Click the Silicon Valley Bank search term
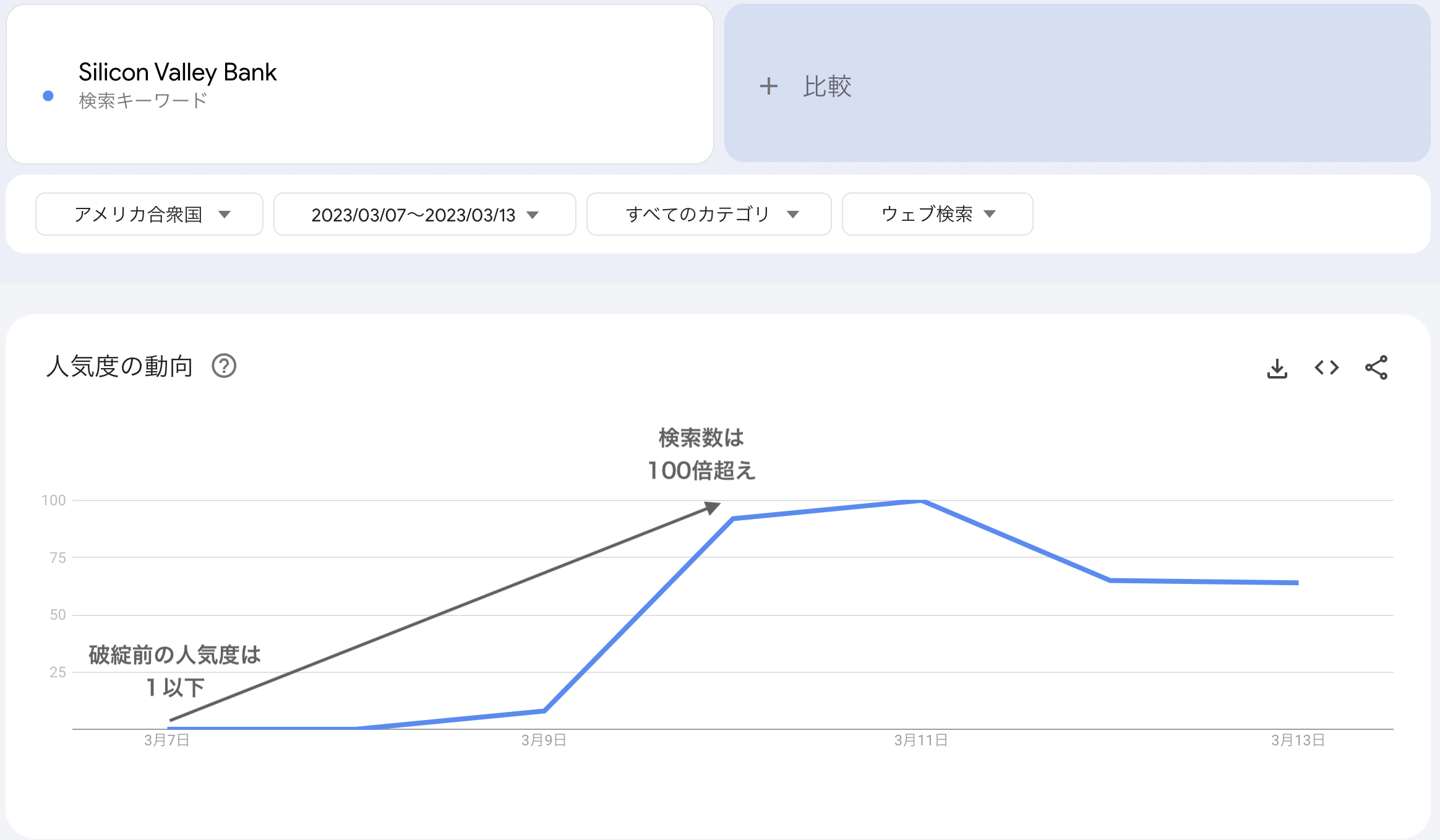 tap(178, 72)
